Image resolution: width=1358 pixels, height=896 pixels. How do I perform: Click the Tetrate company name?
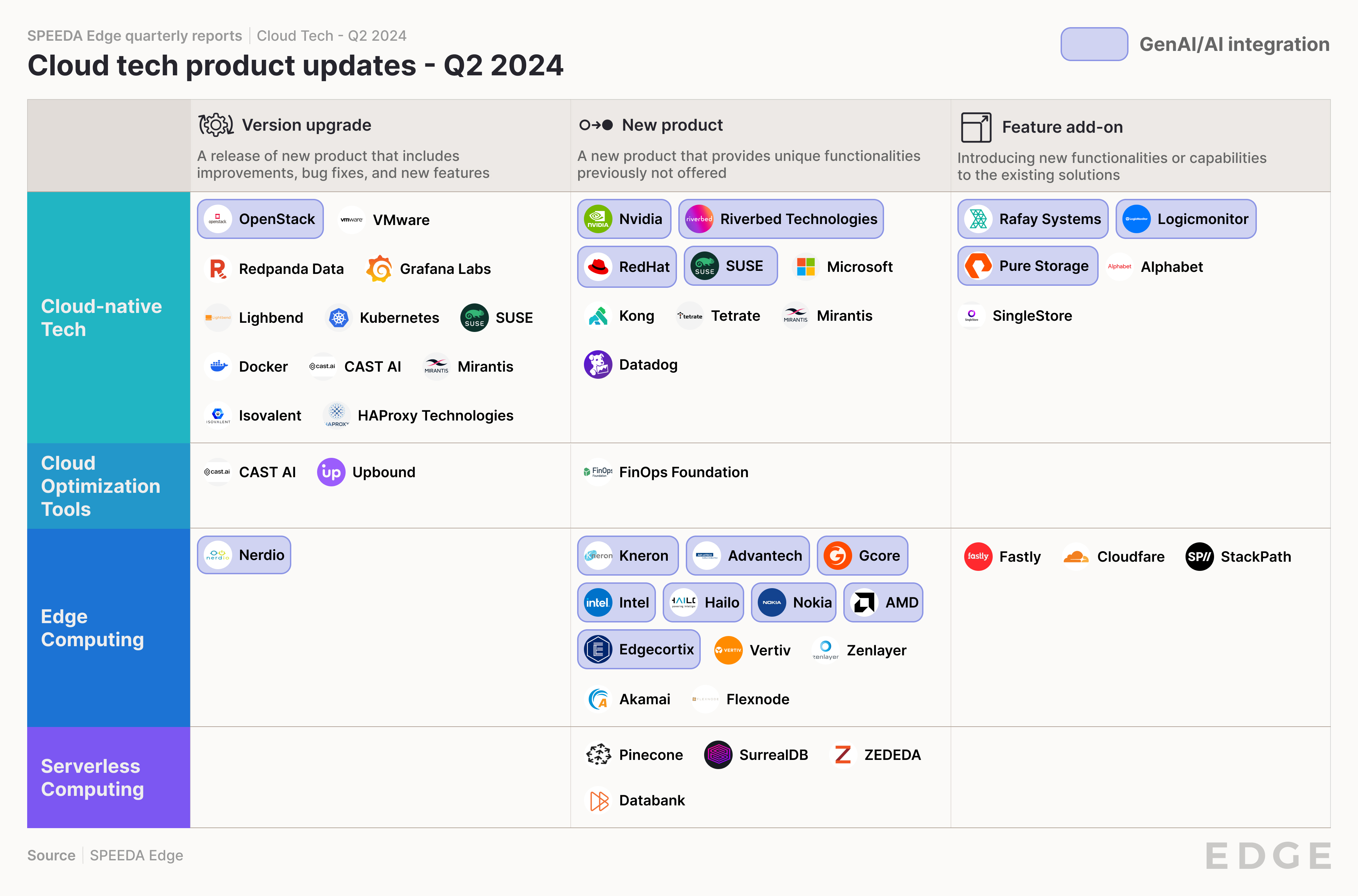[x=736, y=316]
